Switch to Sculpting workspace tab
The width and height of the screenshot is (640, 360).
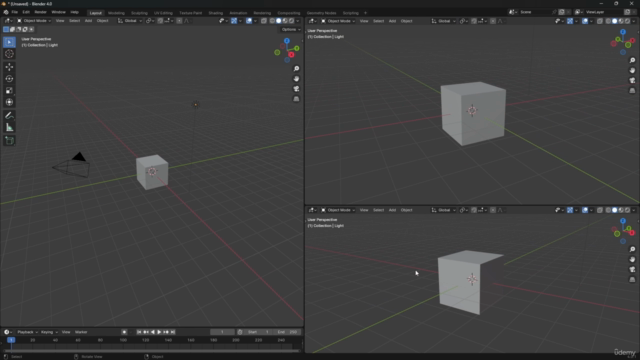tap(139, 13)
